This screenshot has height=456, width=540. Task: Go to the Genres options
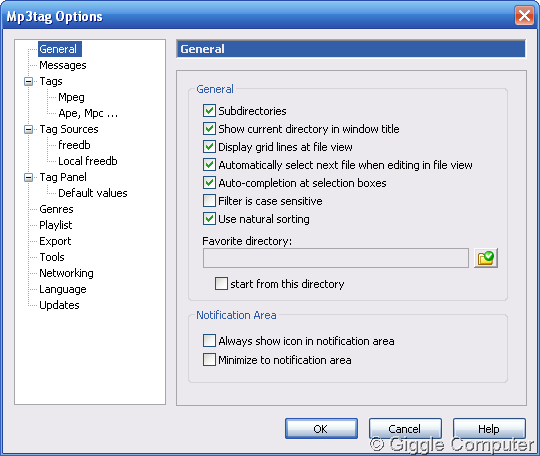pyautogui.click(x=56, y=209)
